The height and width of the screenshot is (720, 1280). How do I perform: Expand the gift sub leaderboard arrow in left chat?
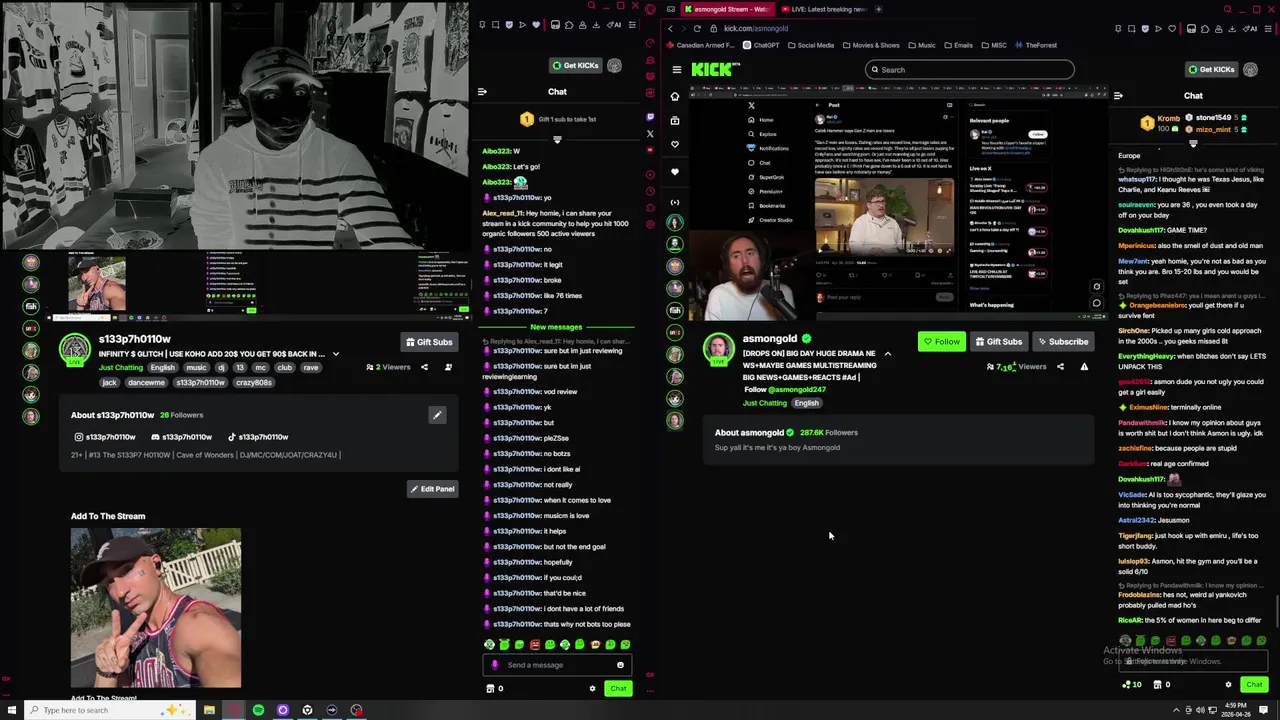pos(557,139)
